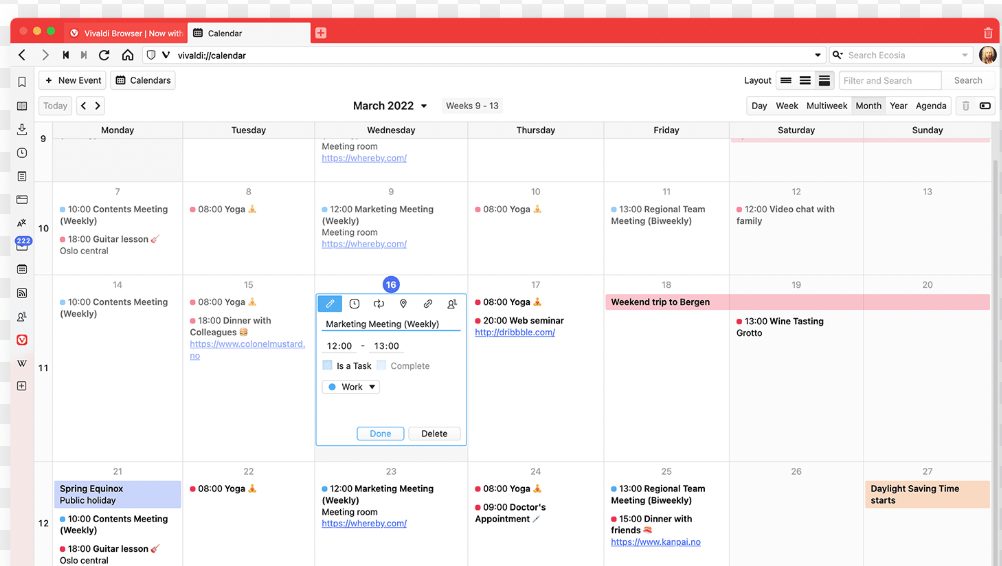Click the New Event button
Screen dimensions: 1002x566
(x=73, y=80)
